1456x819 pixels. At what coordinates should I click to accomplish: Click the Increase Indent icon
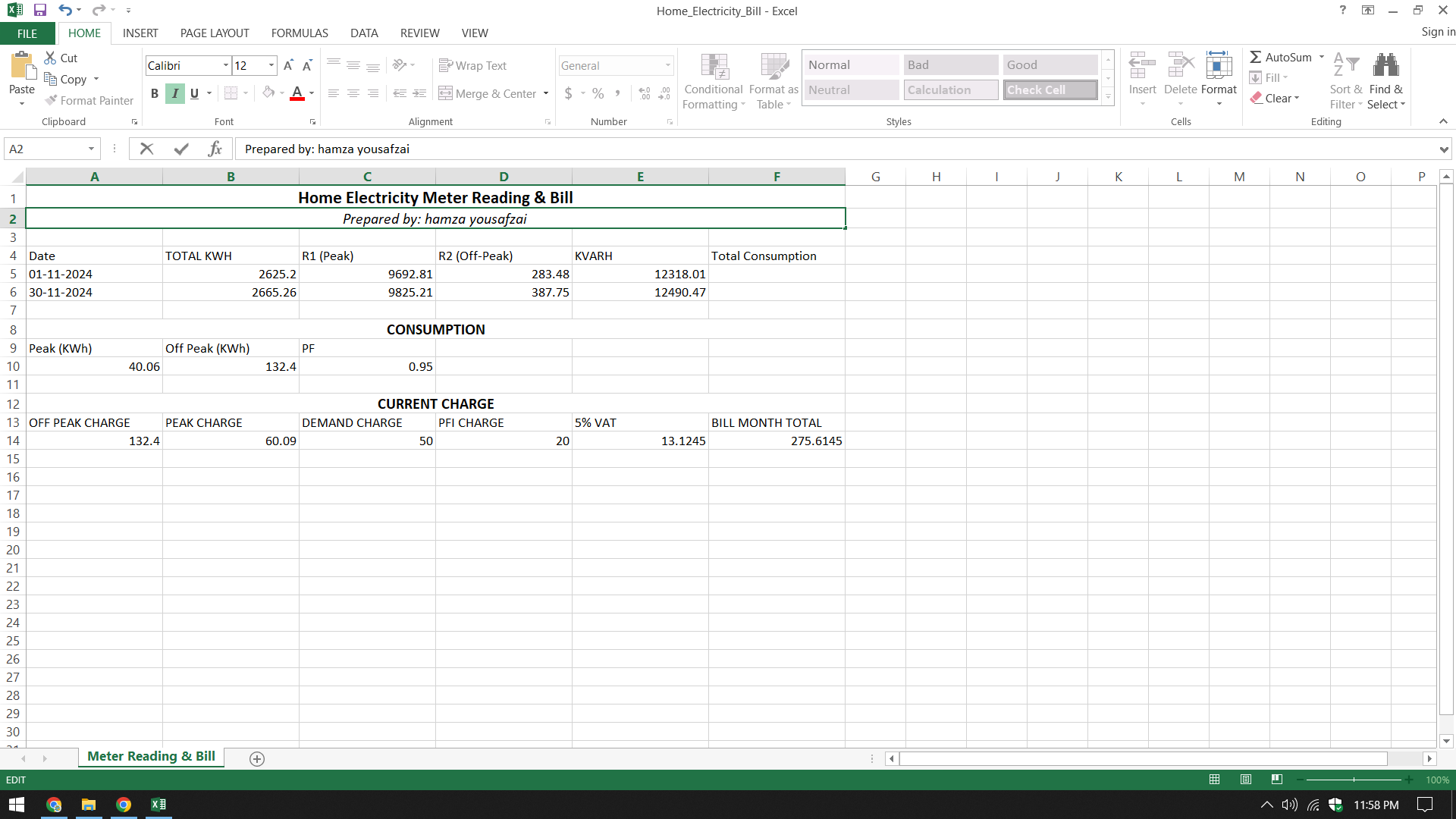pos(419,93)
